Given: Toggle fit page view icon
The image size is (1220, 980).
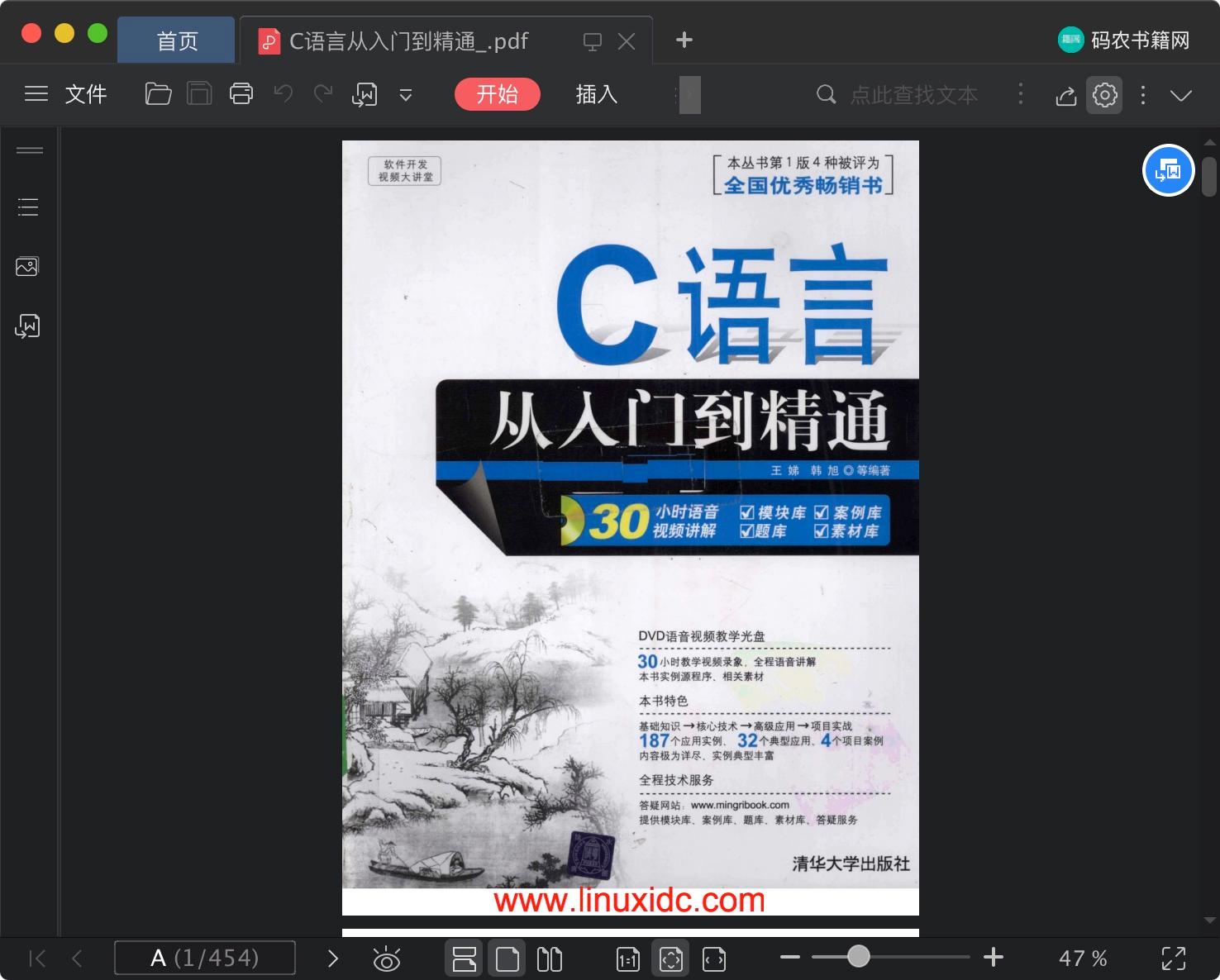Looking at the screenshot, I should (x=671, y=959).
